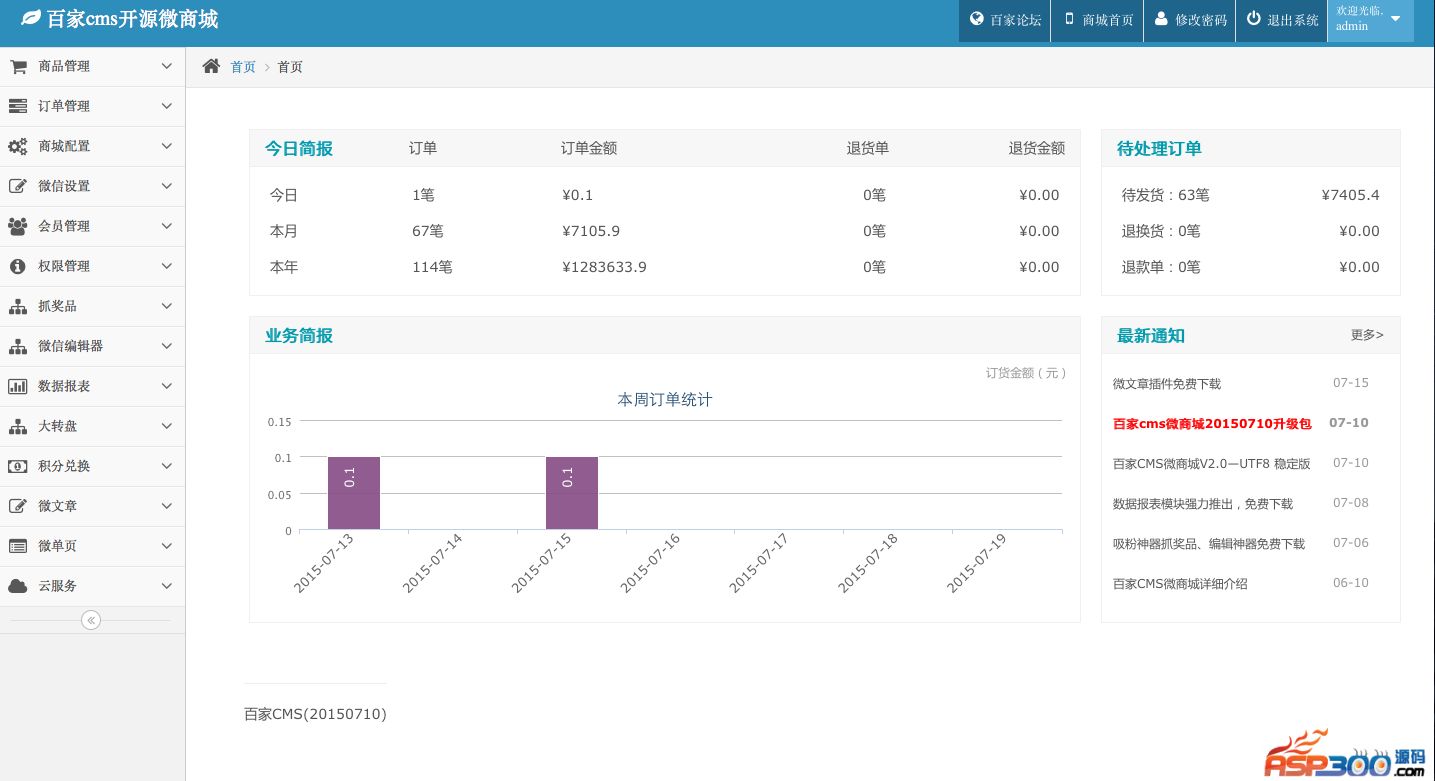This screenshot has height=781, width=1435.
Task: Click the 退出系统 logout button
Action: [x=1282, y=20]
